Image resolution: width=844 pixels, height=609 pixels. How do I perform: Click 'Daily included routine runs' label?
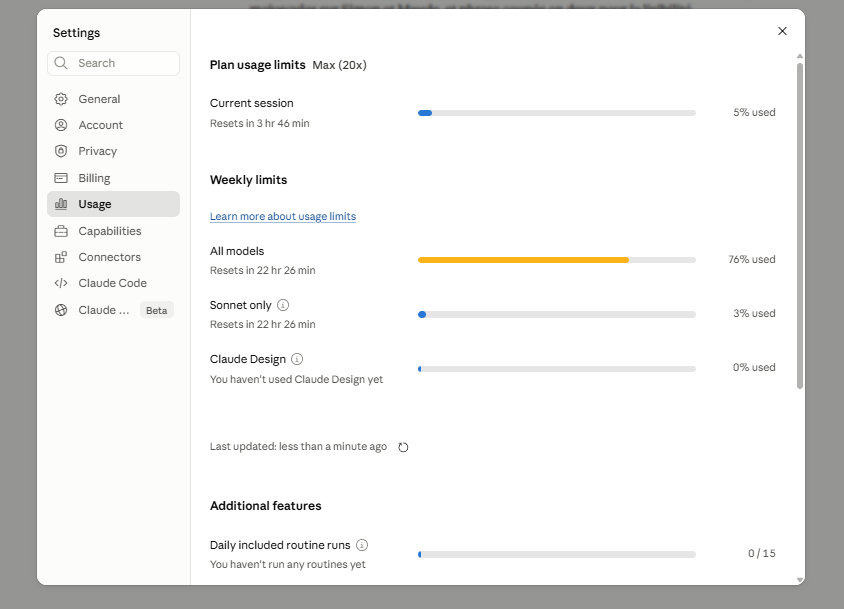pyautogui.click(x=280, y=545)
